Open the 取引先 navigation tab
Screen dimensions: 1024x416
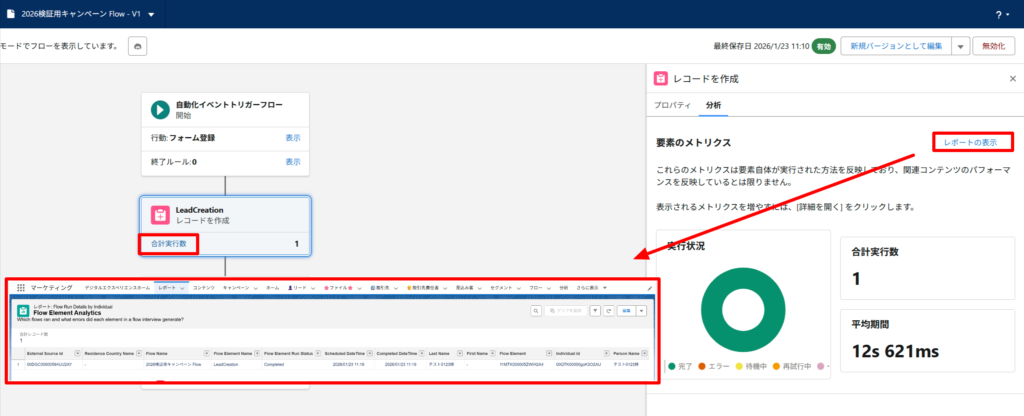380,288
